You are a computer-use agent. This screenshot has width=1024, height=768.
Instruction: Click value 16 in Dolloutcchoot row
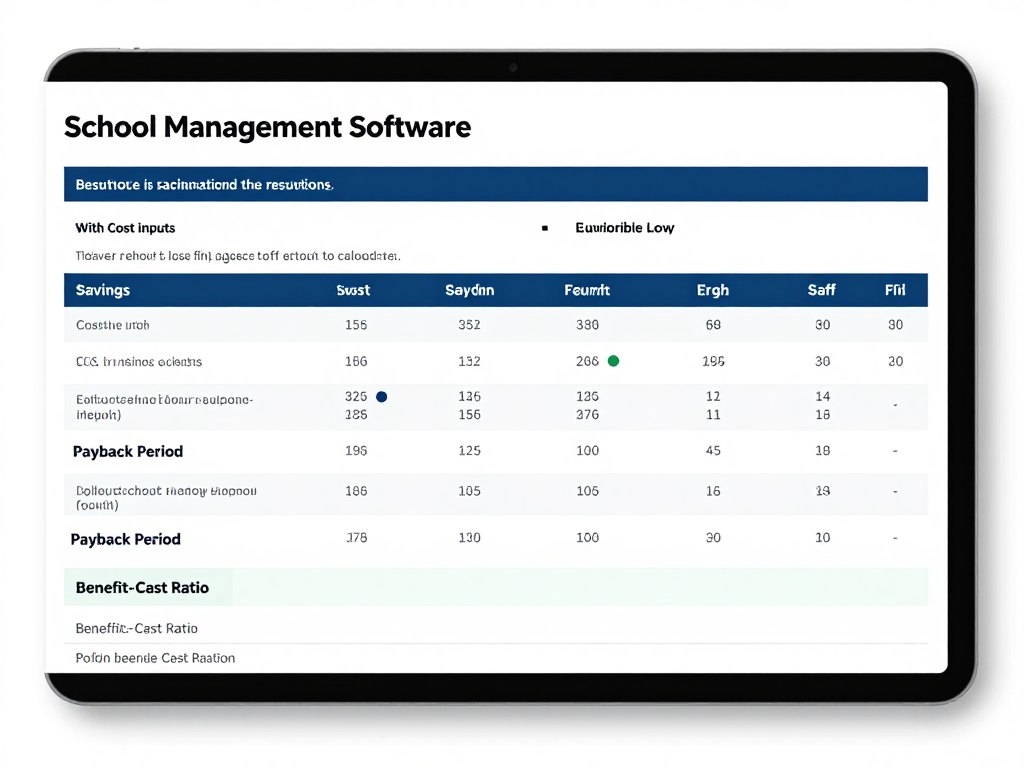coord(713,491)
